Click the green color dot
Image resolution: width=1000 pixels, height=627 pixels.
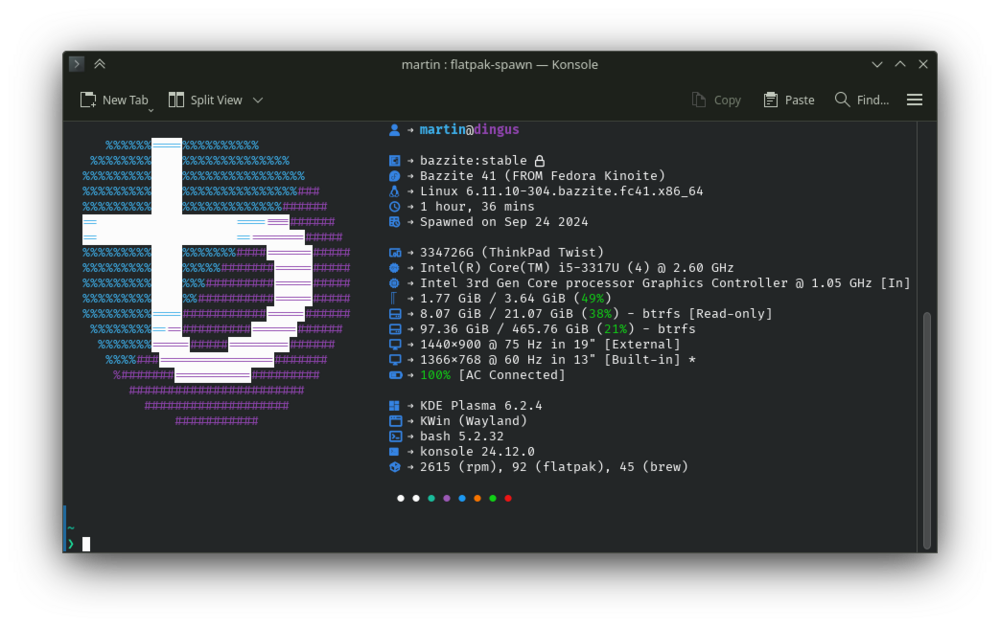point(492,498)
